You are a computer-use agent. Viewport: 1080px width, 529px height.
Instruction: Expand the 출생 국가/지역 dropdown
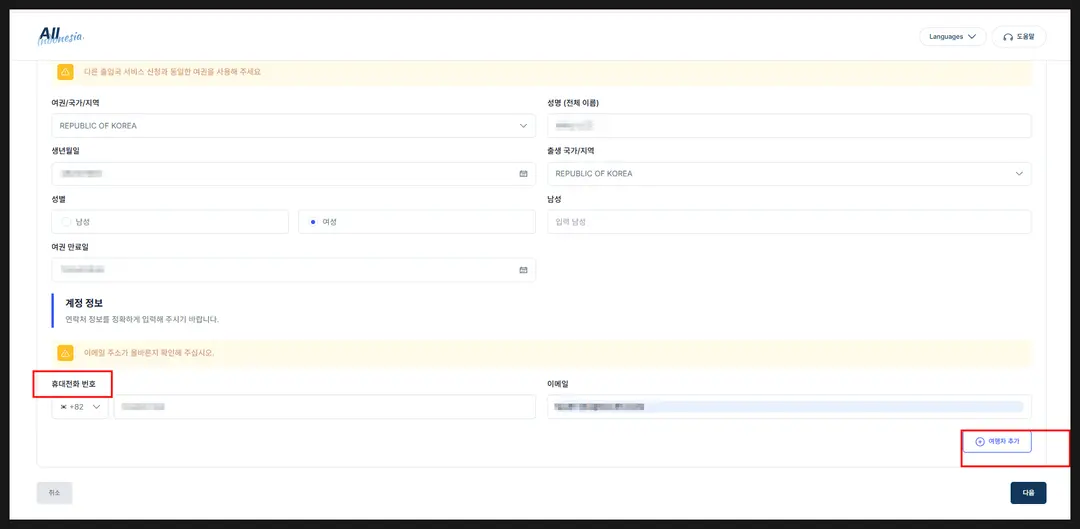789,174
